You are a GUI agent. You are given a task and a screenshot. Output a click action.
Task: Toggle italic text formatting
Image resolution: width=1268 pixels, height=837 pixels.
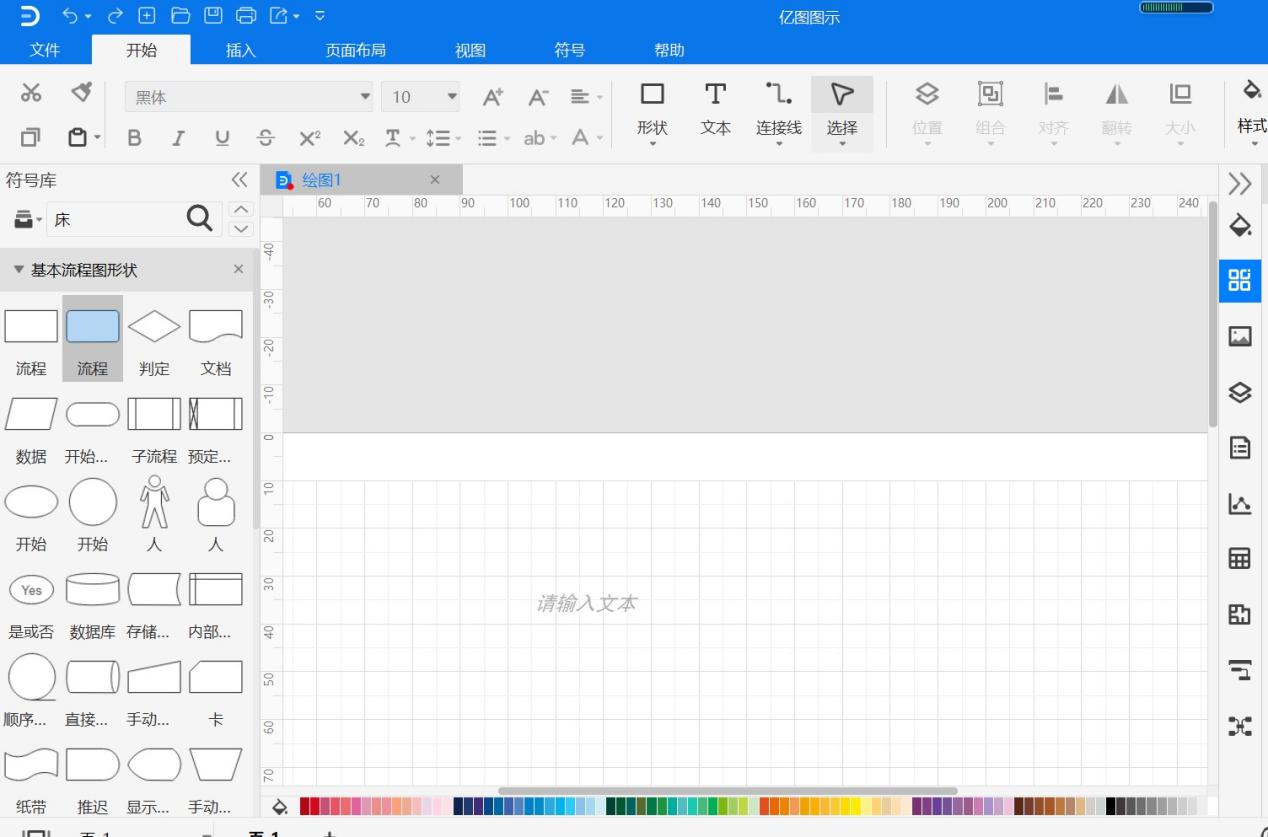point(178,138)
